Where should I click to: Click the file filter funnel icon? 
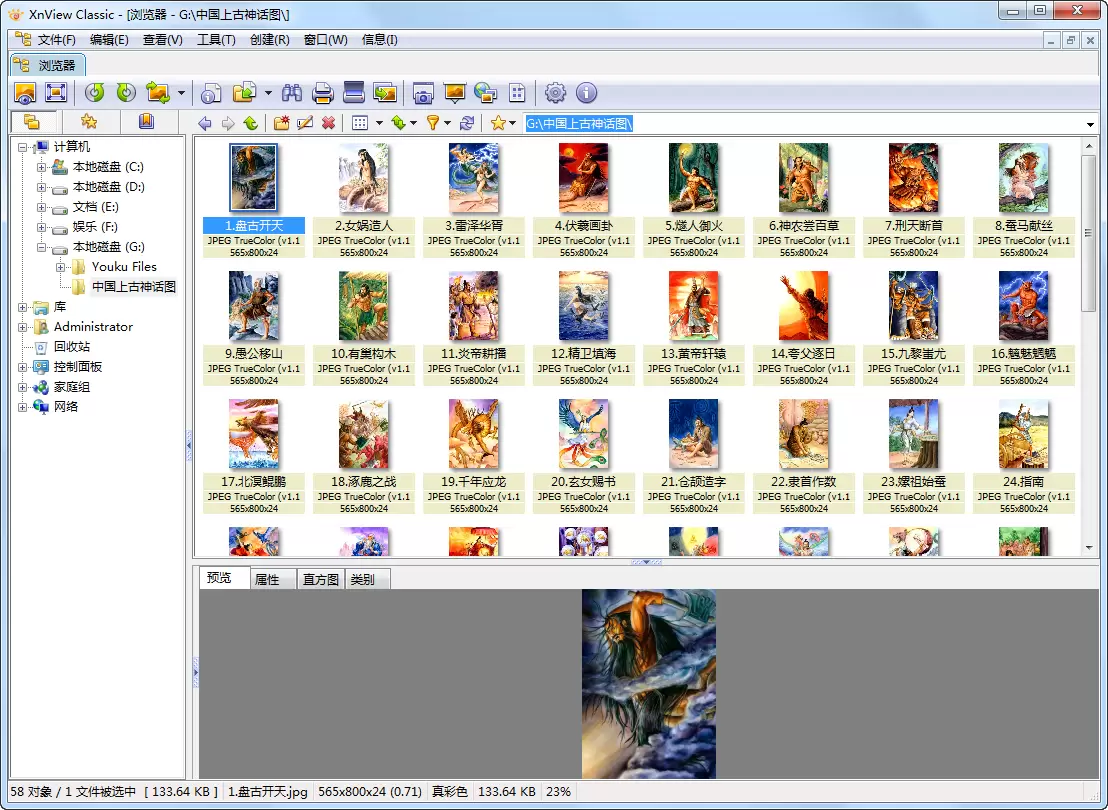[x=432, y=124]
